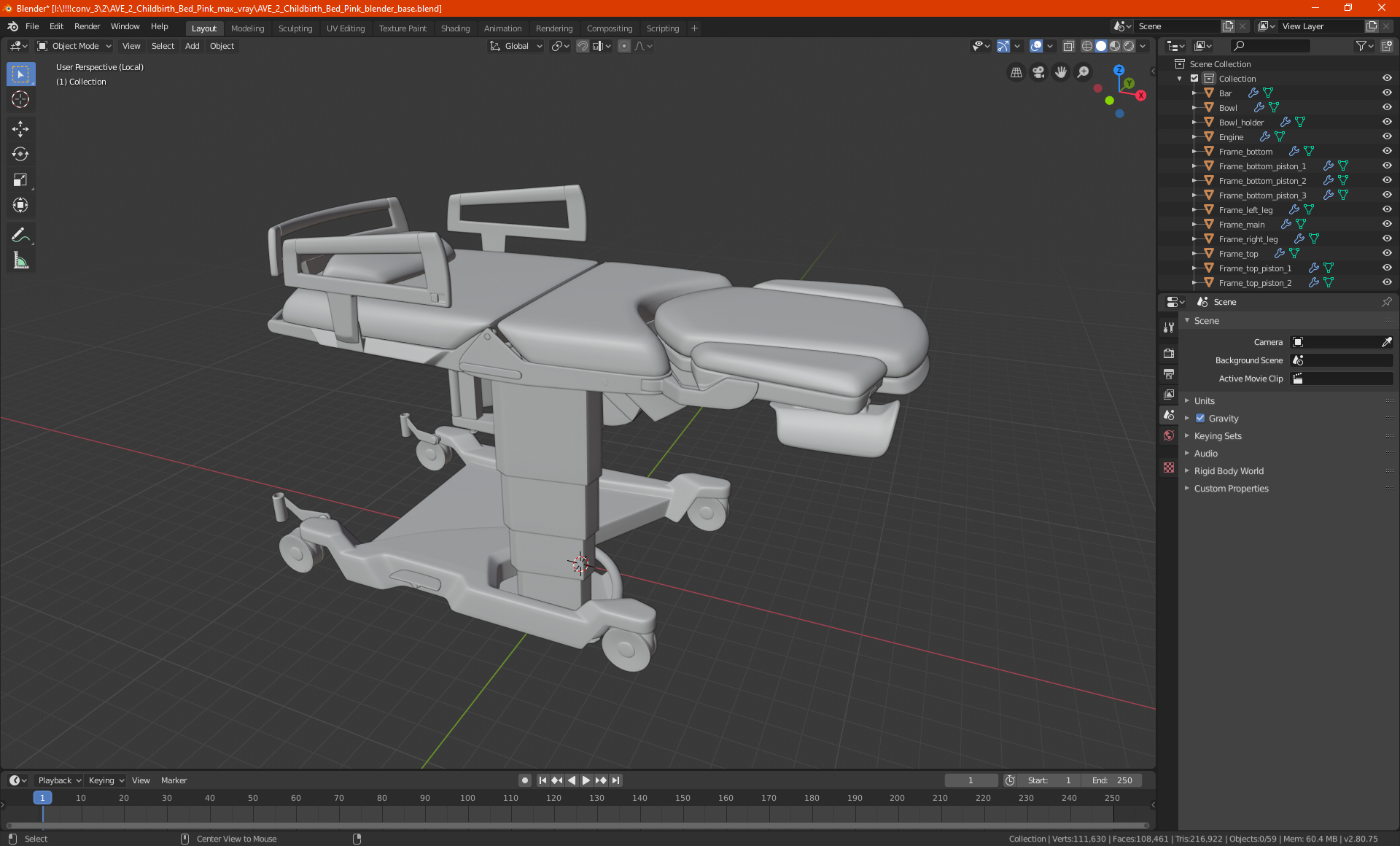Open the Output properties tab
Viewport: 1400px width, 846px height.
click(x=1169, y=374)
